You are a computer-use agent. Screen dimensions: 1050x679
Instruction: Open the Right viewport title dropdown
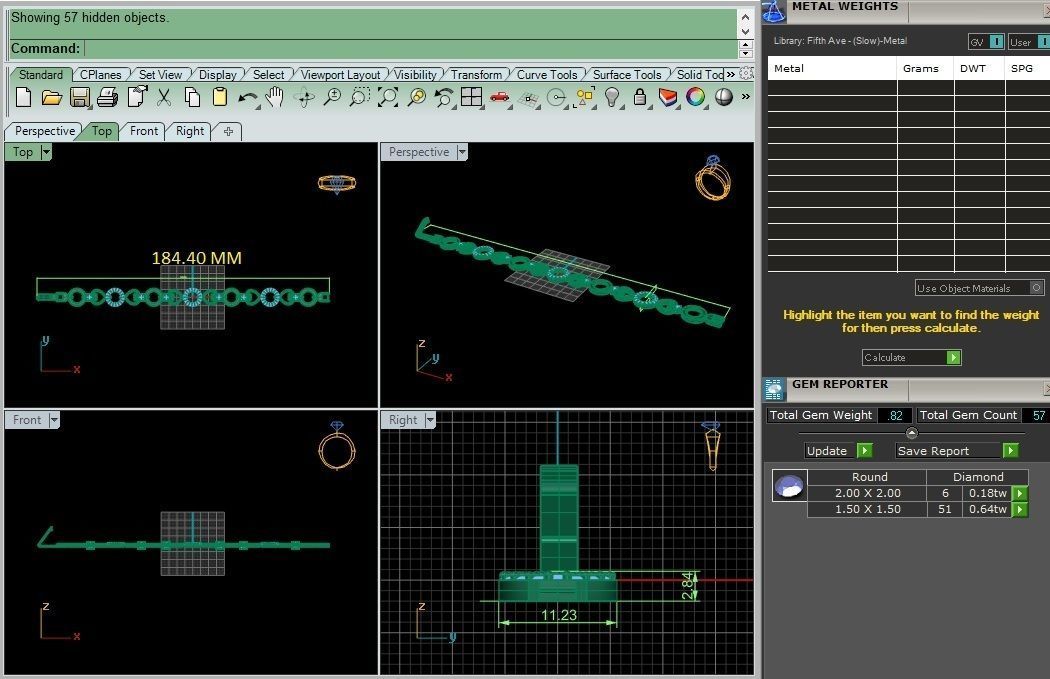[430, 420]
